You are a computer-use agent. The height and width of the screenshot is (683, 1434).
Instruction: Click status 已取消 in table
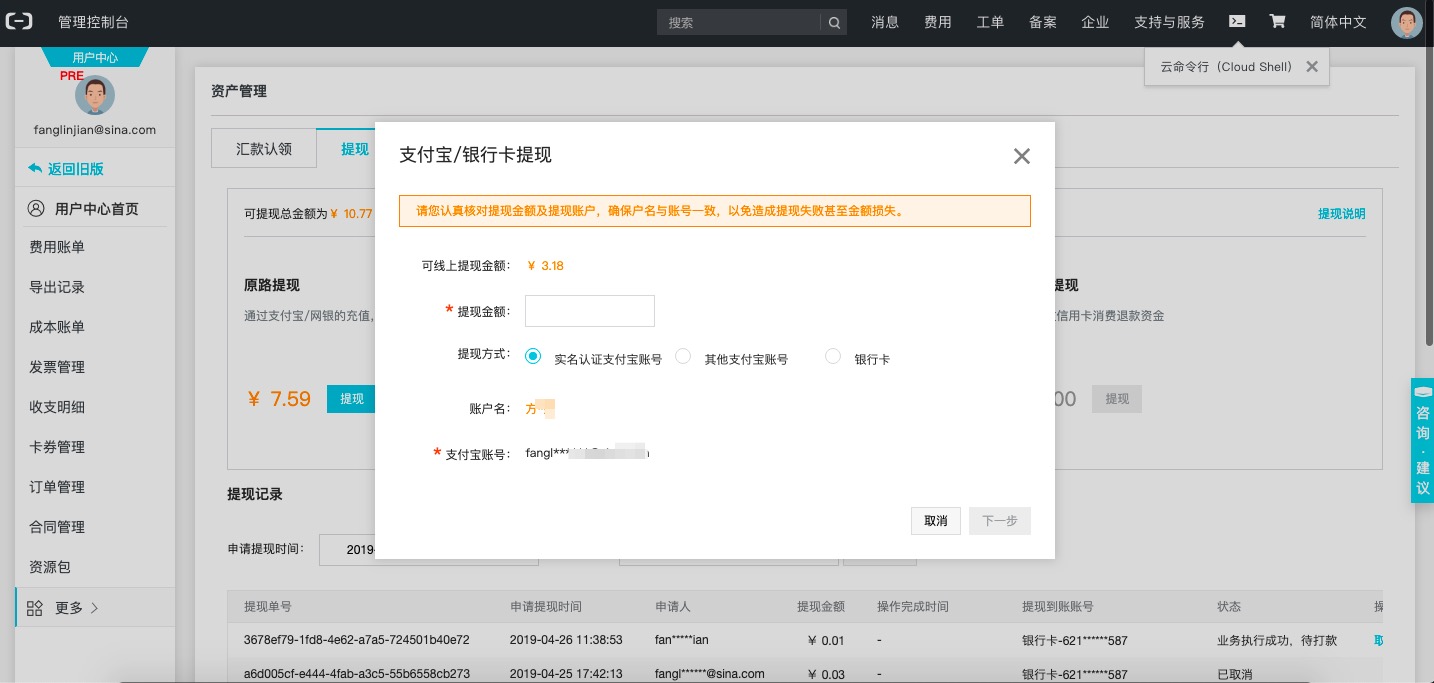tap(1234, 674)
